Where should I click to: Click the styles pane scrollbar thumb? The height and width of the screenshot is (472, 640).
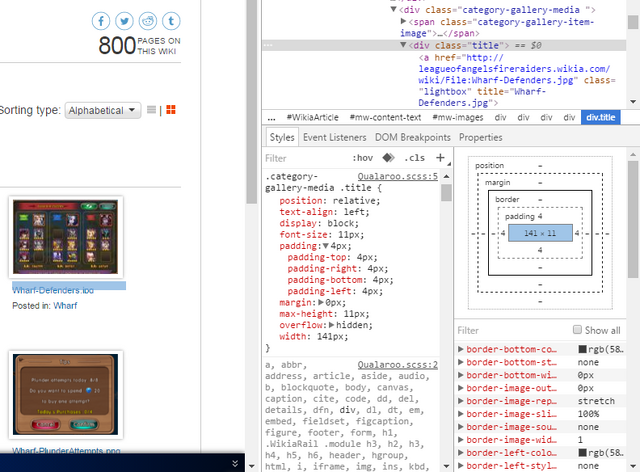(x=446, y=193)
